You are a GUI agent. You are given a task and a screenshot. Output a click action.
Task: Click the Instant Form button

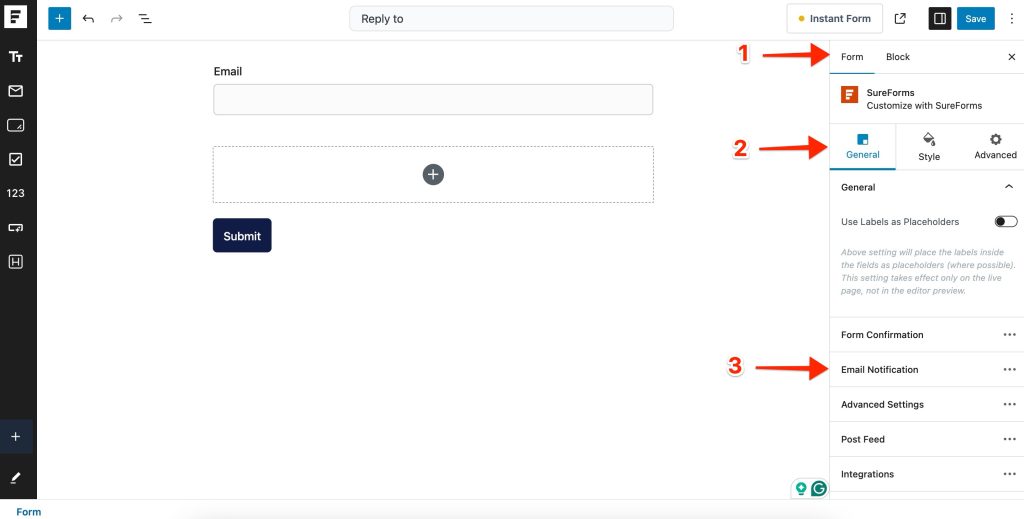coord(835,18)
